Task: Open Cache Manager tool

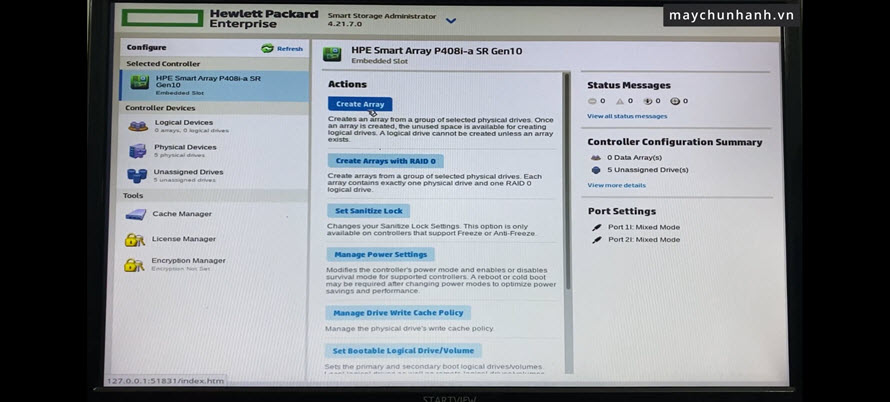Action: (182, 214)
